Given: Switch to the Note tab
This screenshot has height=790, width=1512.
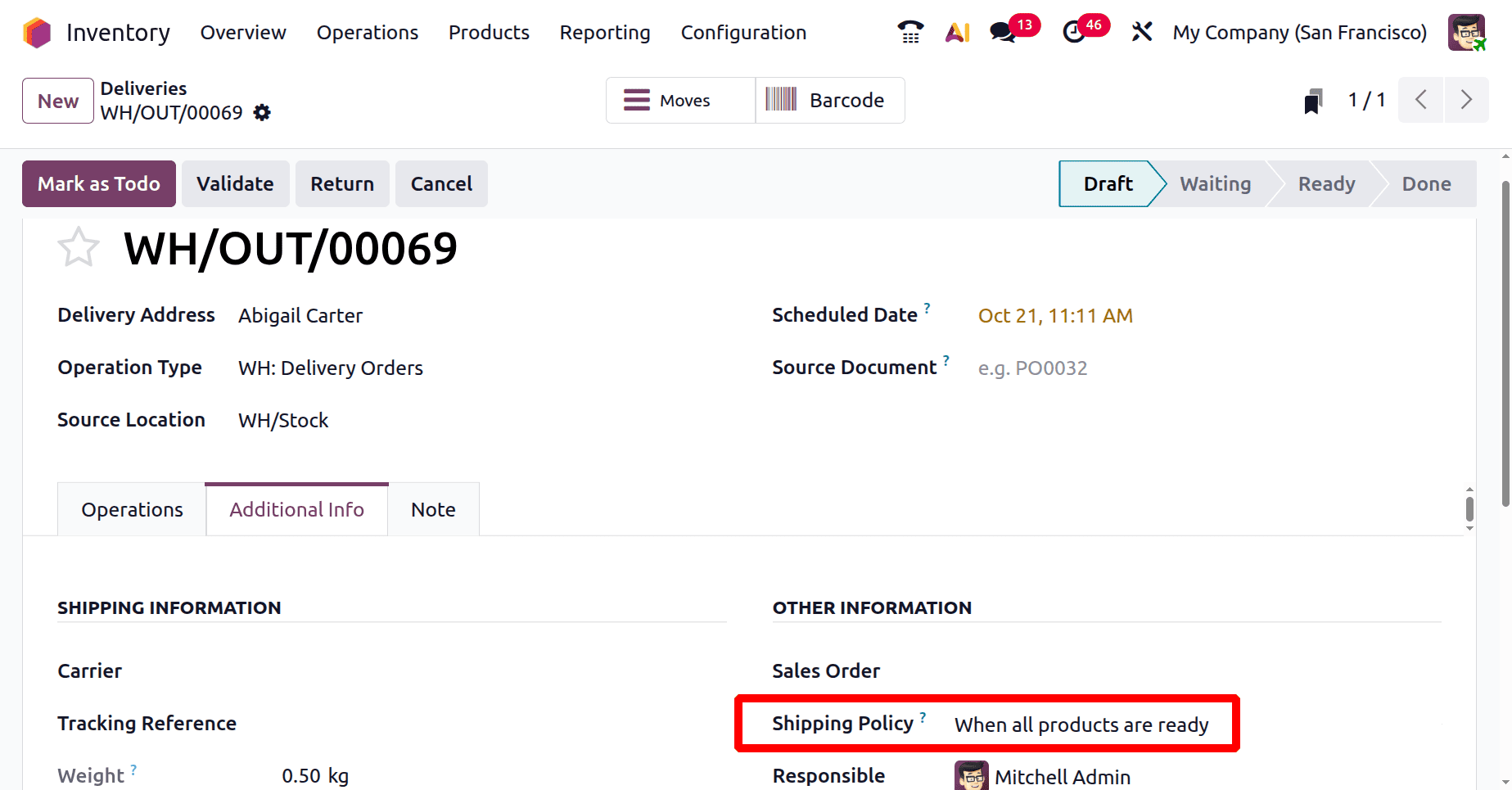Looking at the screenshot, I should (433, 510).
